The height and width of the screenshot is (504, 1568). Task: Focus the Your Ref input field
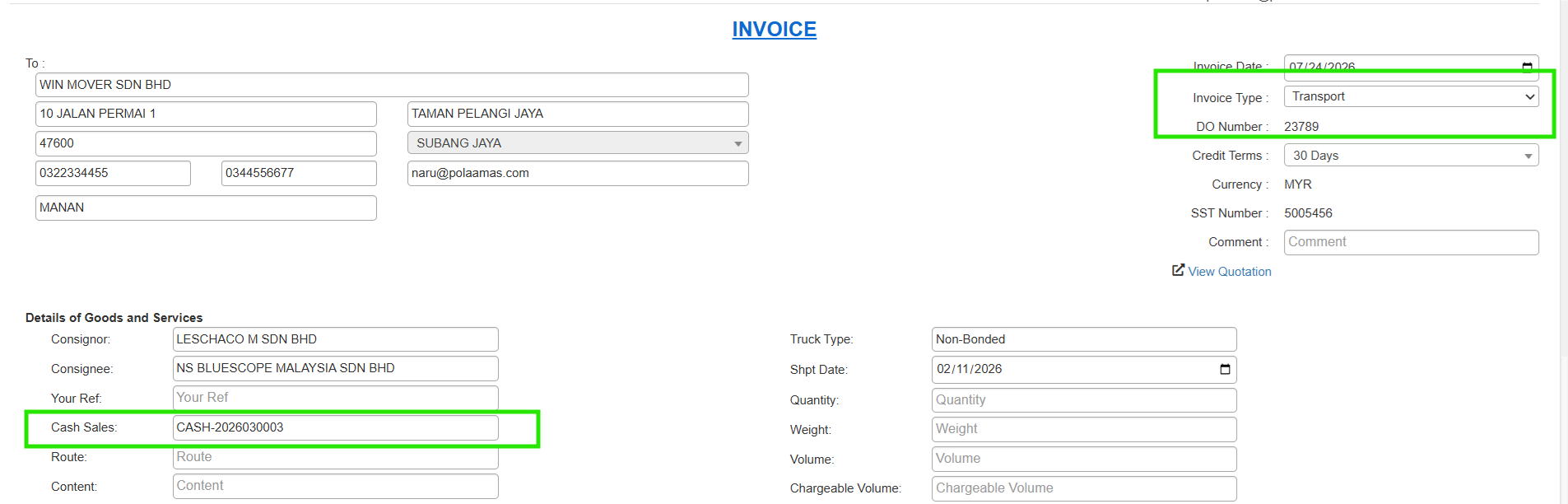tap(335, 398)
